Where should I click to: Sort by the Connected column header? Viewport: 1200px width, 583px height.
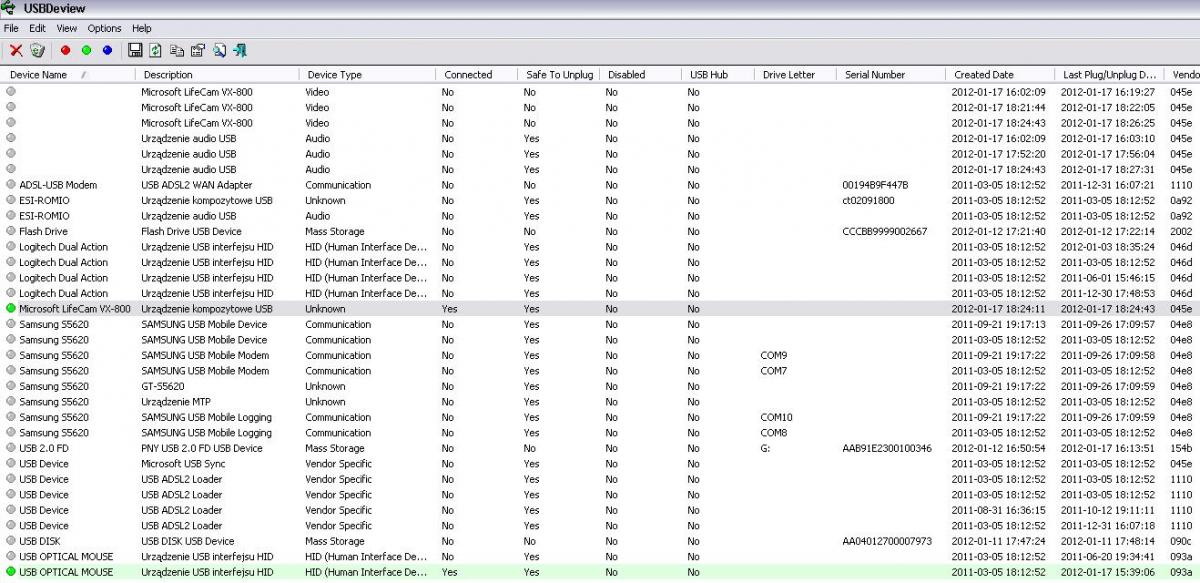click(476, 75)
